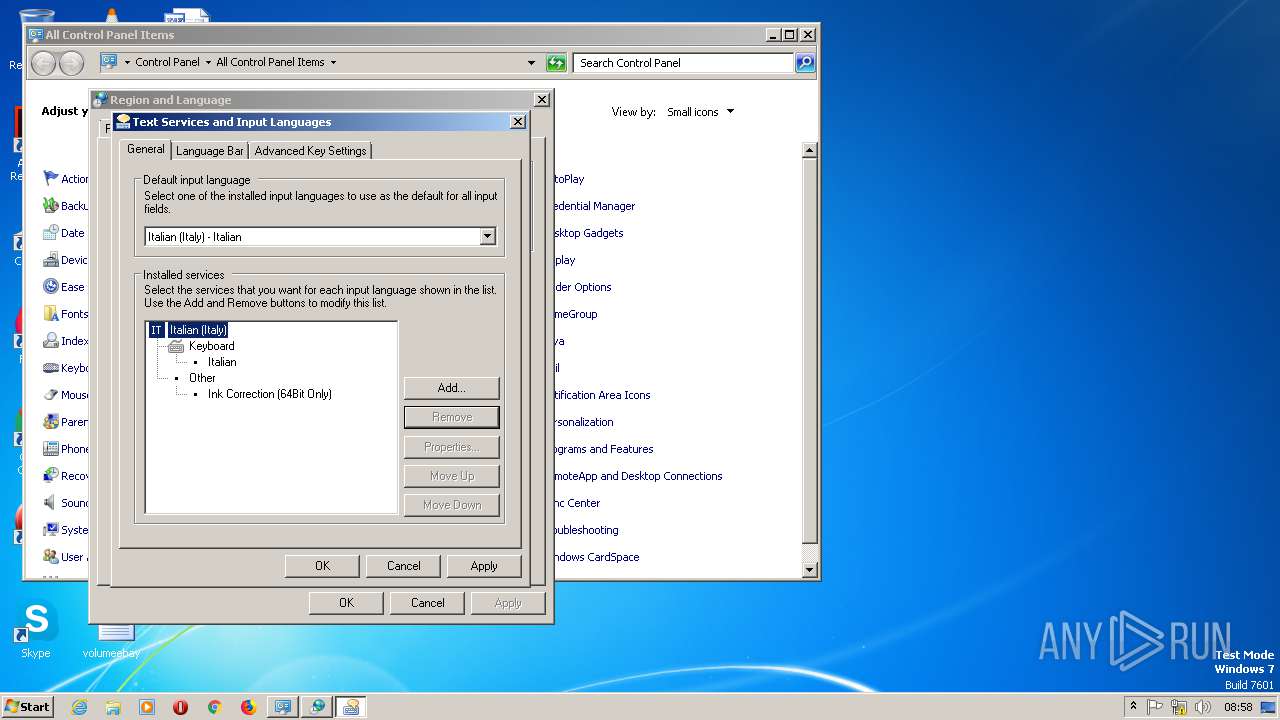Open Sound speaker icon in Control Panel
This screenshot has width=1280, height=720.
[x=51, y=502]
